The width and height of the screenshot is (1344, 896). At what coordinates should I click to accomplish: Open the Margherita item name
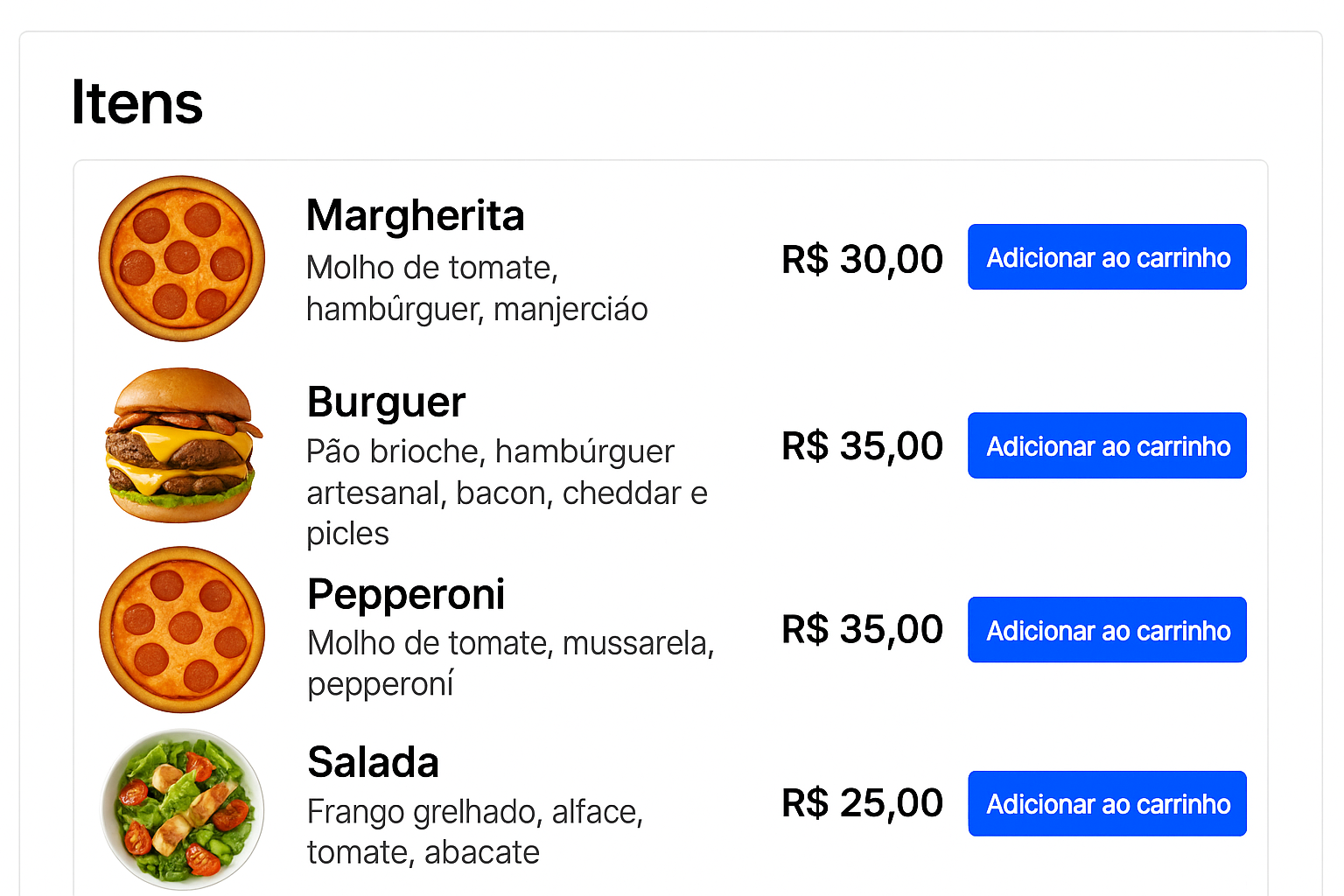[x=416, y=214]
